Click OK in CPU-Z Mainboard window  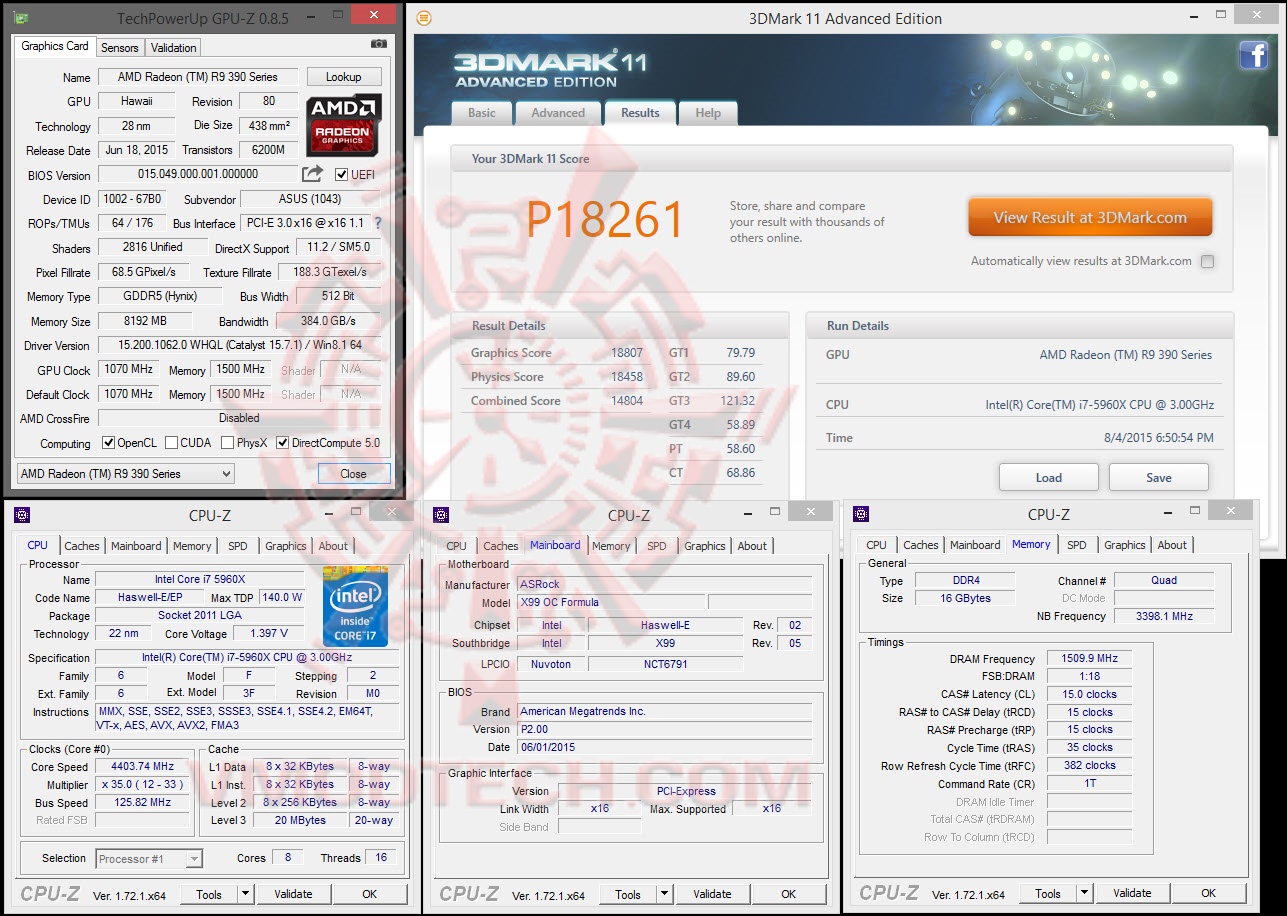[x=789, y=894]
